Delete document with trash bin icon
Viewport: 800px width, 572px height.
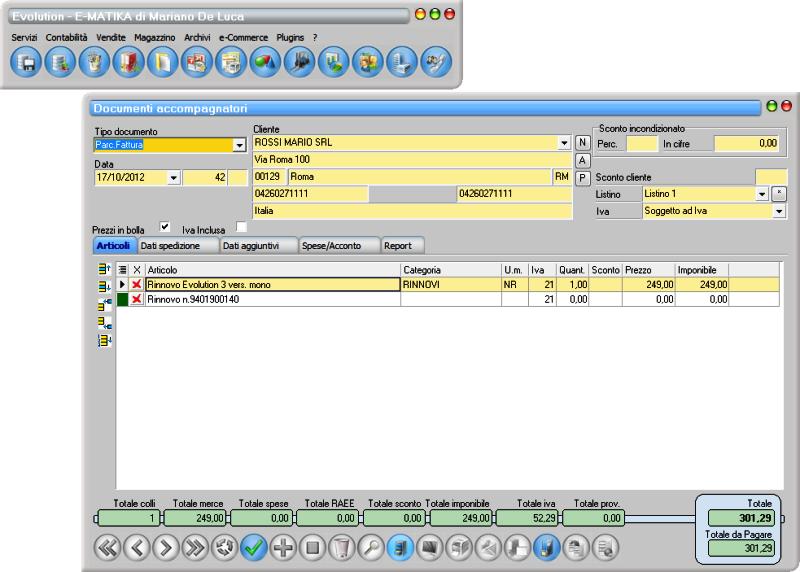point(341,548)
